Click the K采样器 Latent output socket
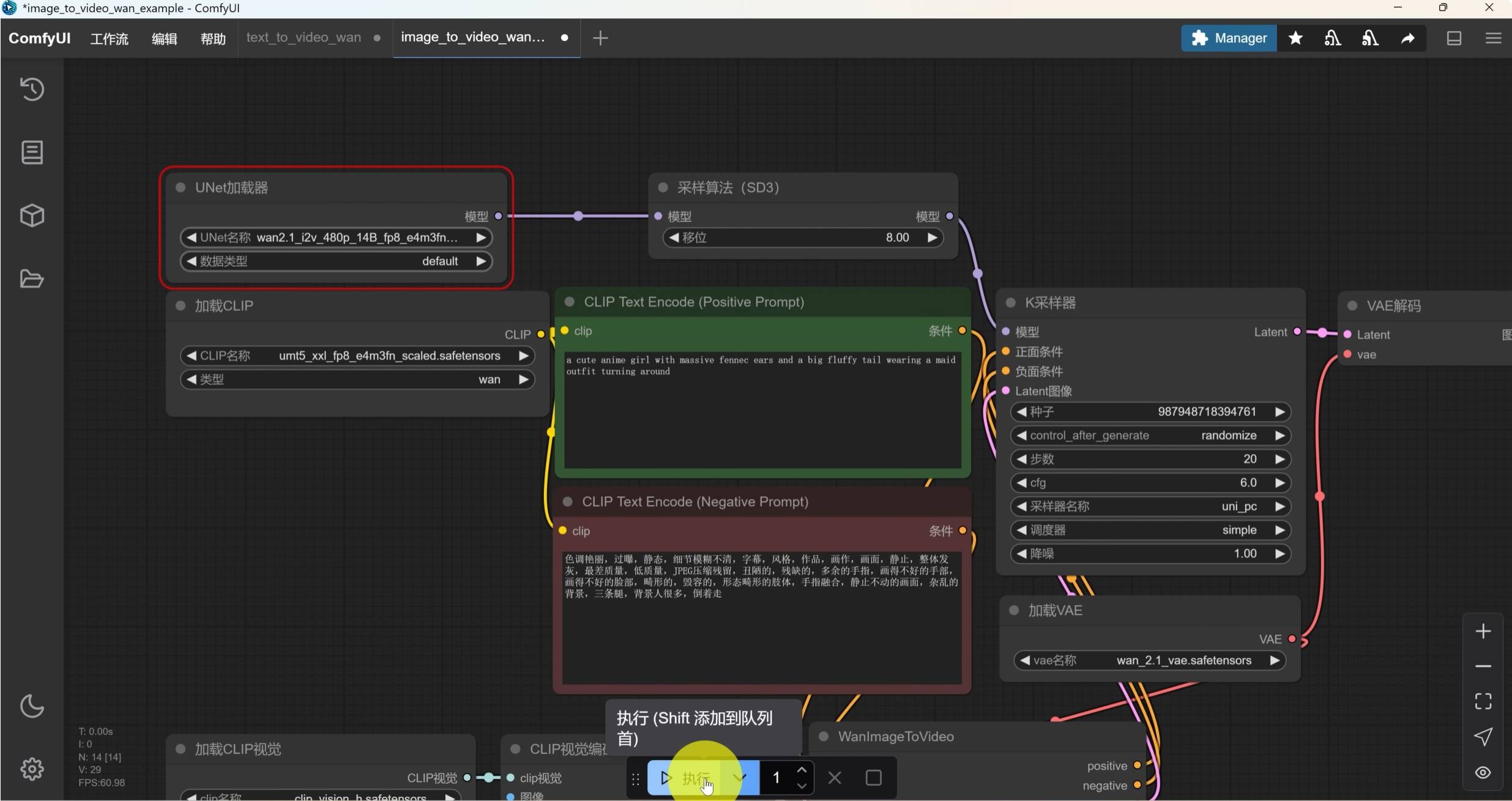The image size is (1512, 801). click(x=1297, y=332)
